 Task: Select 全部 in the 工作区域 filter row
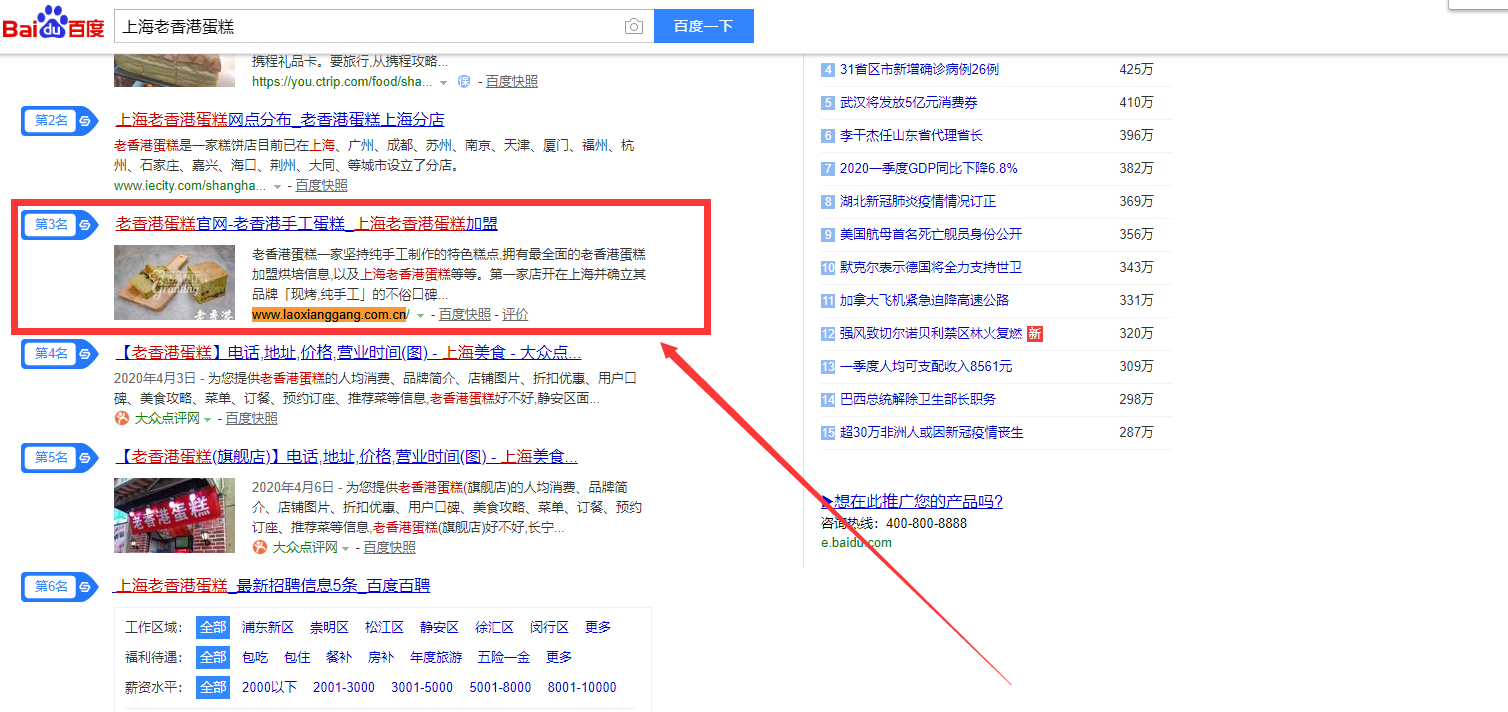pos(213,627)
